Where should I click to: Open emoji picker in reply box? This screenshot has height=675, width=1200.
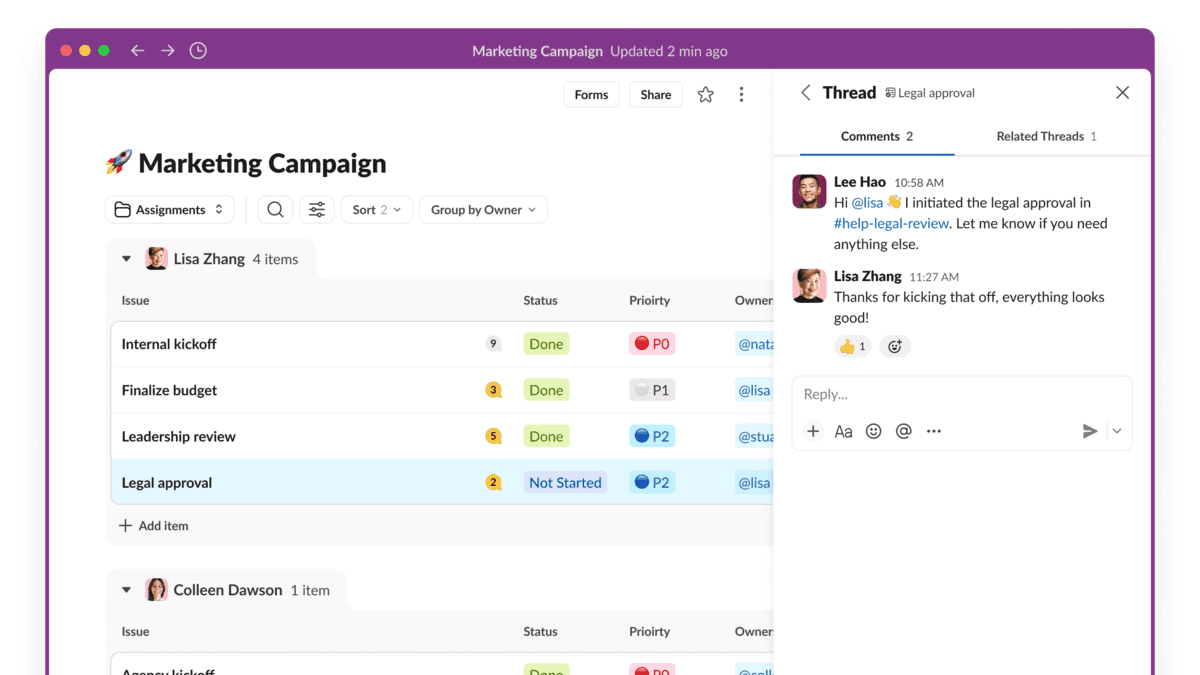coord(873,431)
